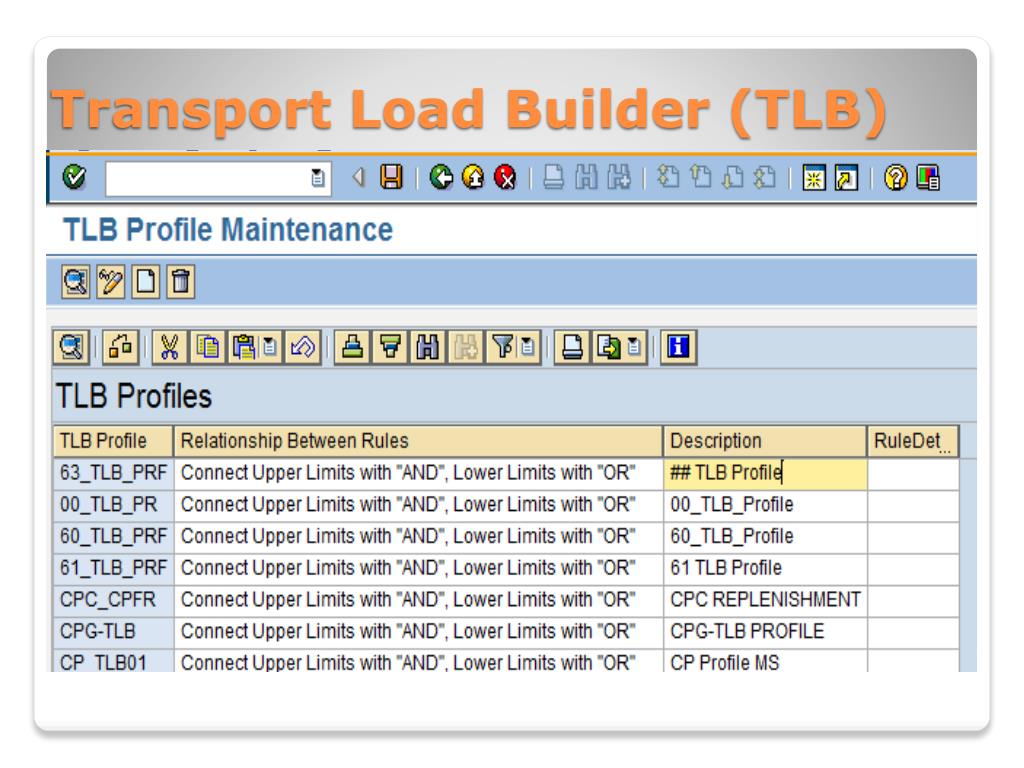Viewport: 1024px width, 768px height.
Task: Click the Relationship Between Rules column header
Action: [x=419, y=441]
